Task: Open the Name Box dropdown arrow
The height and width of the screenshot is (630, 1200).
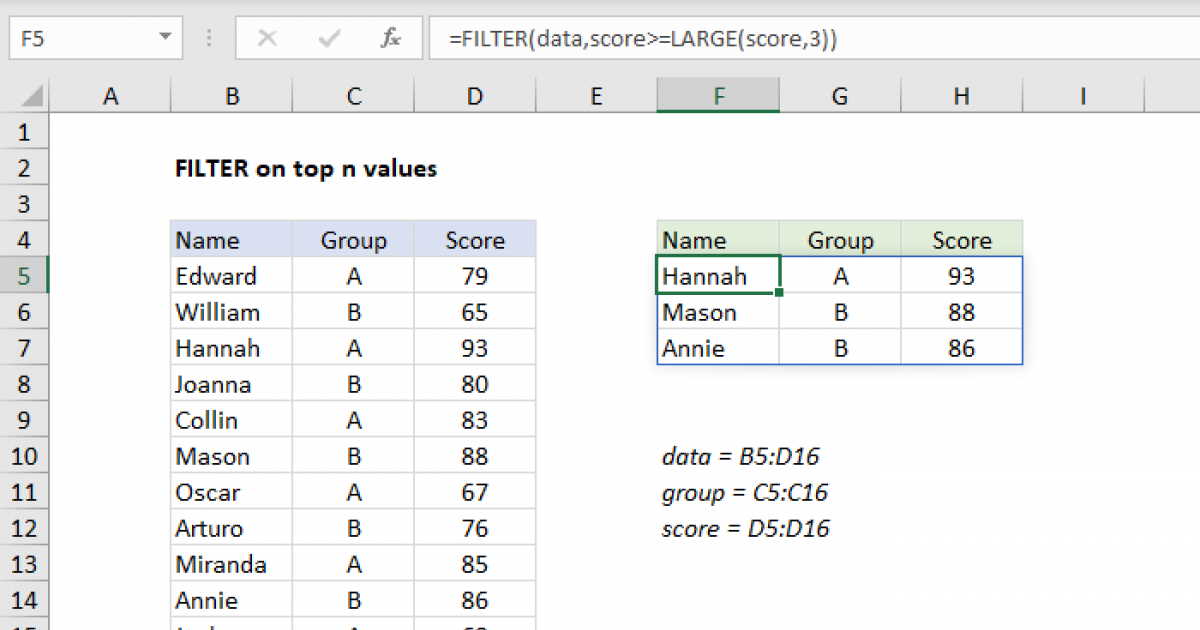Action: tap(165, 38)
